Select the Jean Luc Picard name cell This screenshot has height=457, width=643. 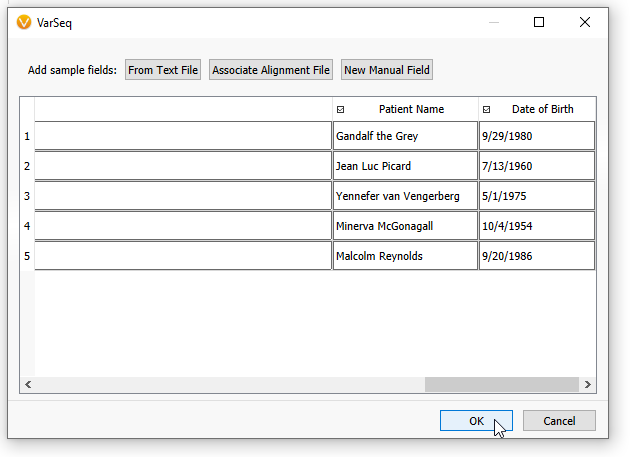click(405, 166)
